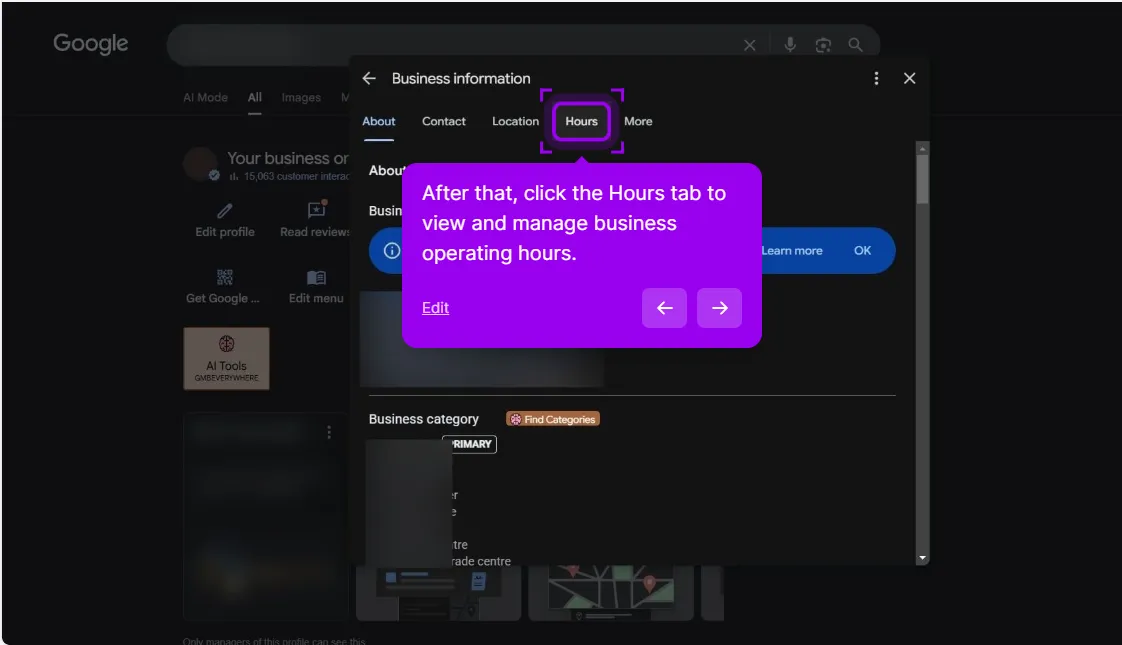Switch to the Contact tab
Viewport: 1122px width, 645px height.
tap(444, 122)
